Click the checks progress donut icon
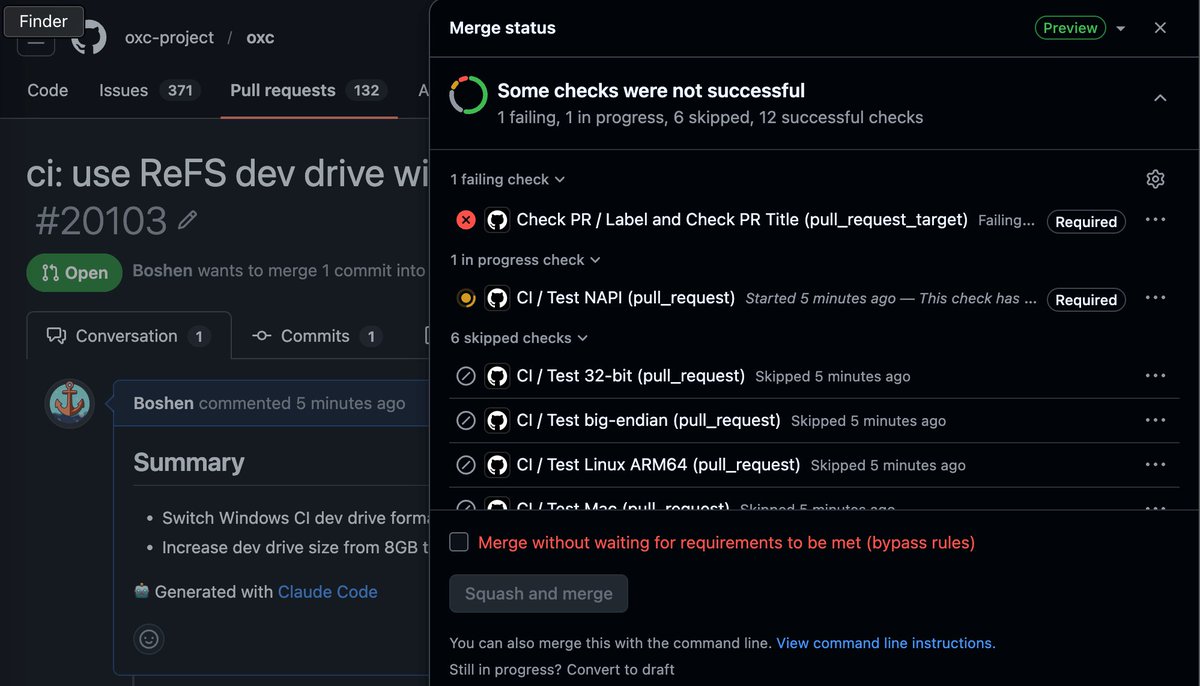The image size is (1200, 686). point(468,96)
